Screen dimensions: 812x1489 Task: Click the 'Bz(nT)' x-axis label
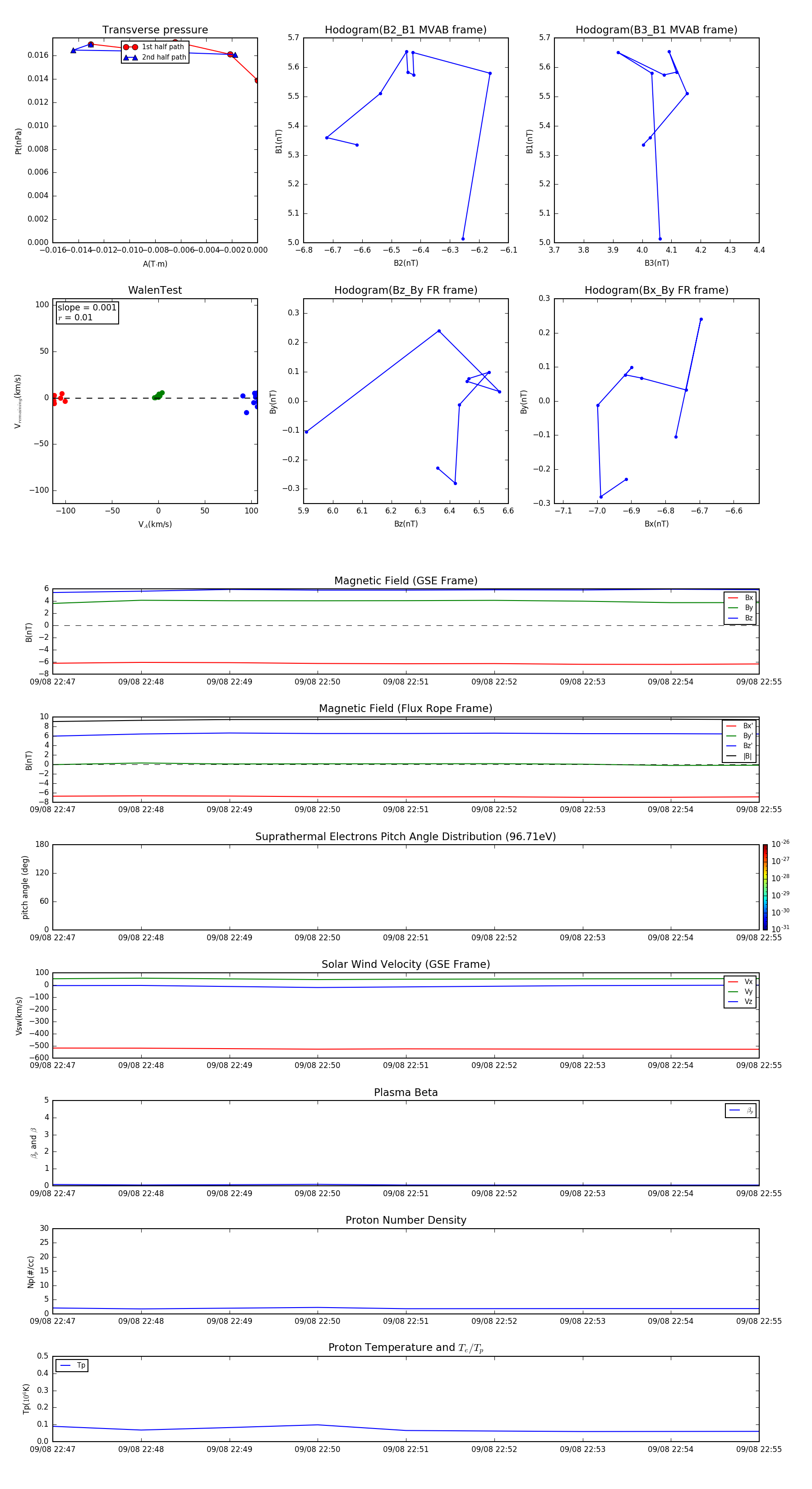[x=406, y=524]
